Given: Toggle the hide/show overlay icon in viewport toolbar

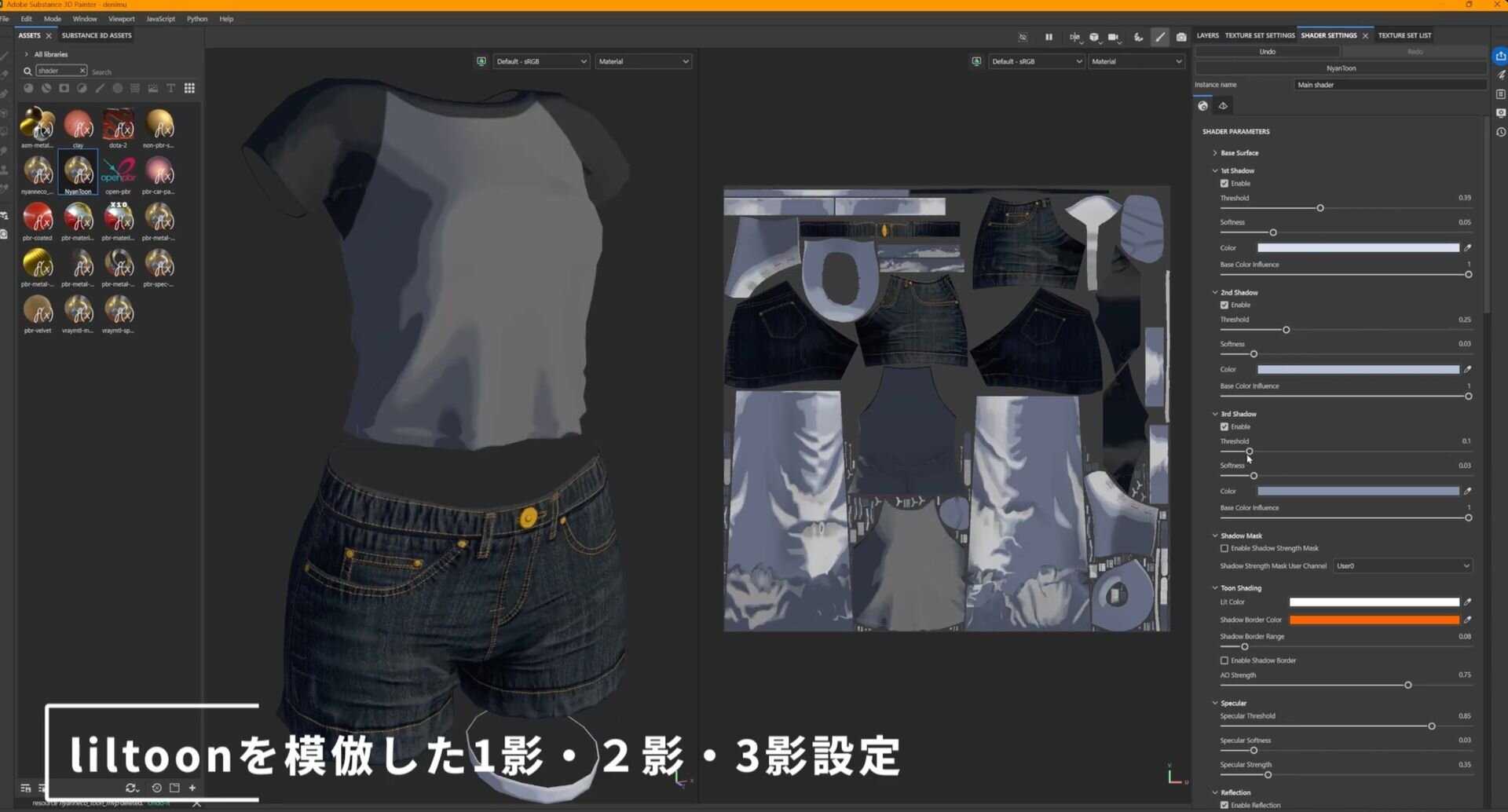Looking at the screenshot, I should pos(1023,37).
